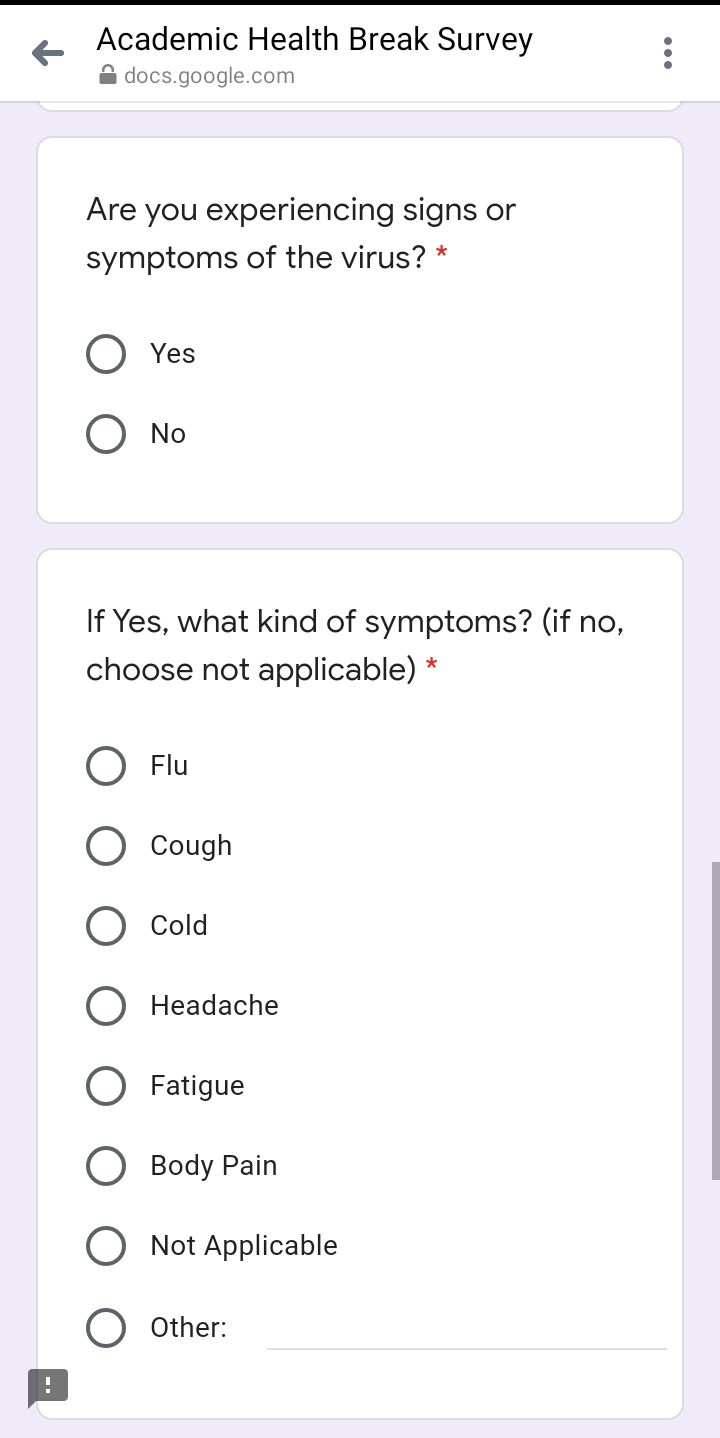Viewport: 720px width, 1438px height.
Task: Tap the 'Not Applicable' label text
Action: (x=244, y=1246)
